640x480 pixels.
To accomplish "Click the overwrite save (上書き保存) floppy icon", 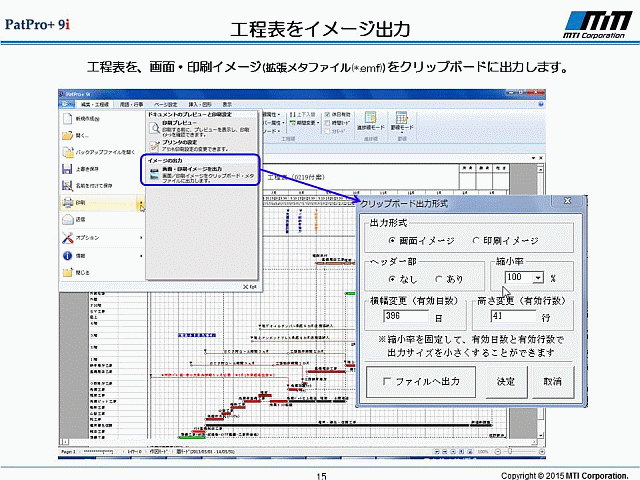I will (67, 169).
